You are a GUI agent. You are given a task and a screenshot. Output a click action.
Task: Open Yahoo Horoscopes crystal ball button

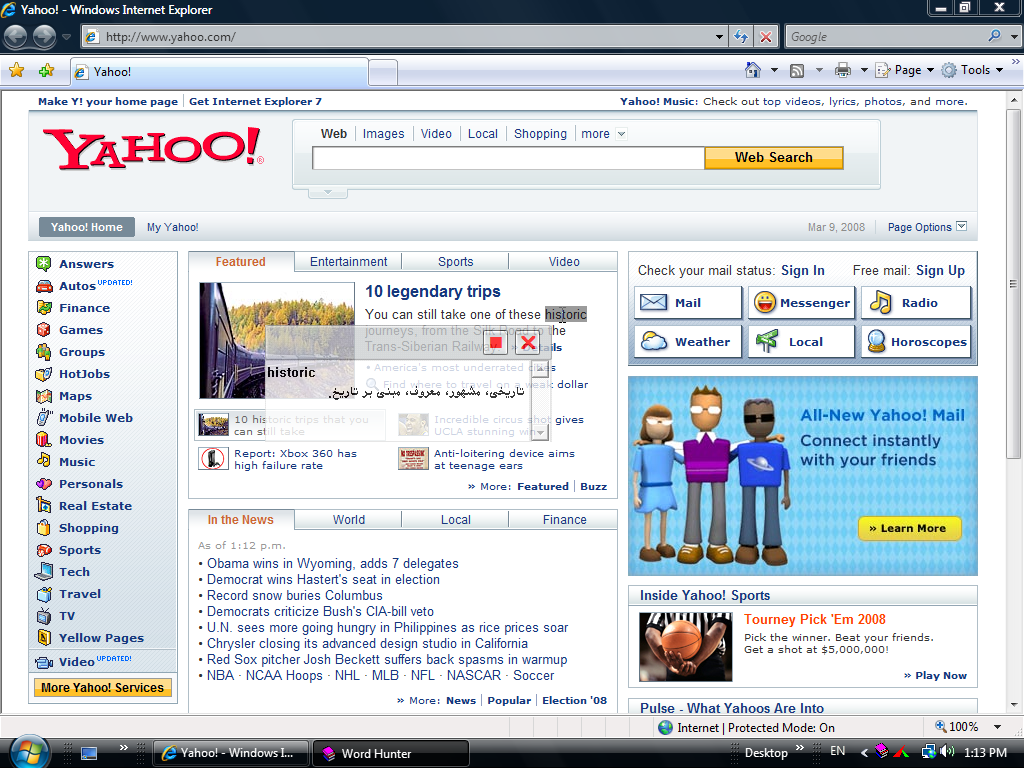tap(916, 342)
